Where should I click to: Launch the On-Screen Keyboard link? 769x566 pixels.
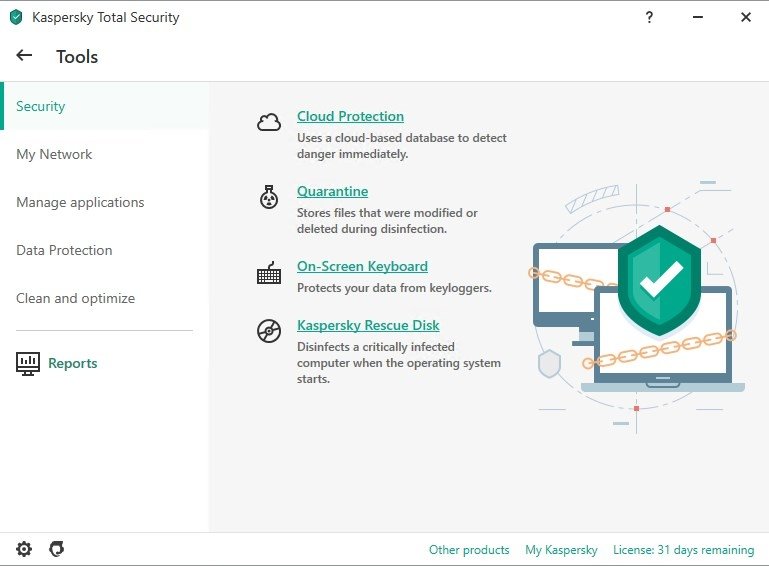362,266
